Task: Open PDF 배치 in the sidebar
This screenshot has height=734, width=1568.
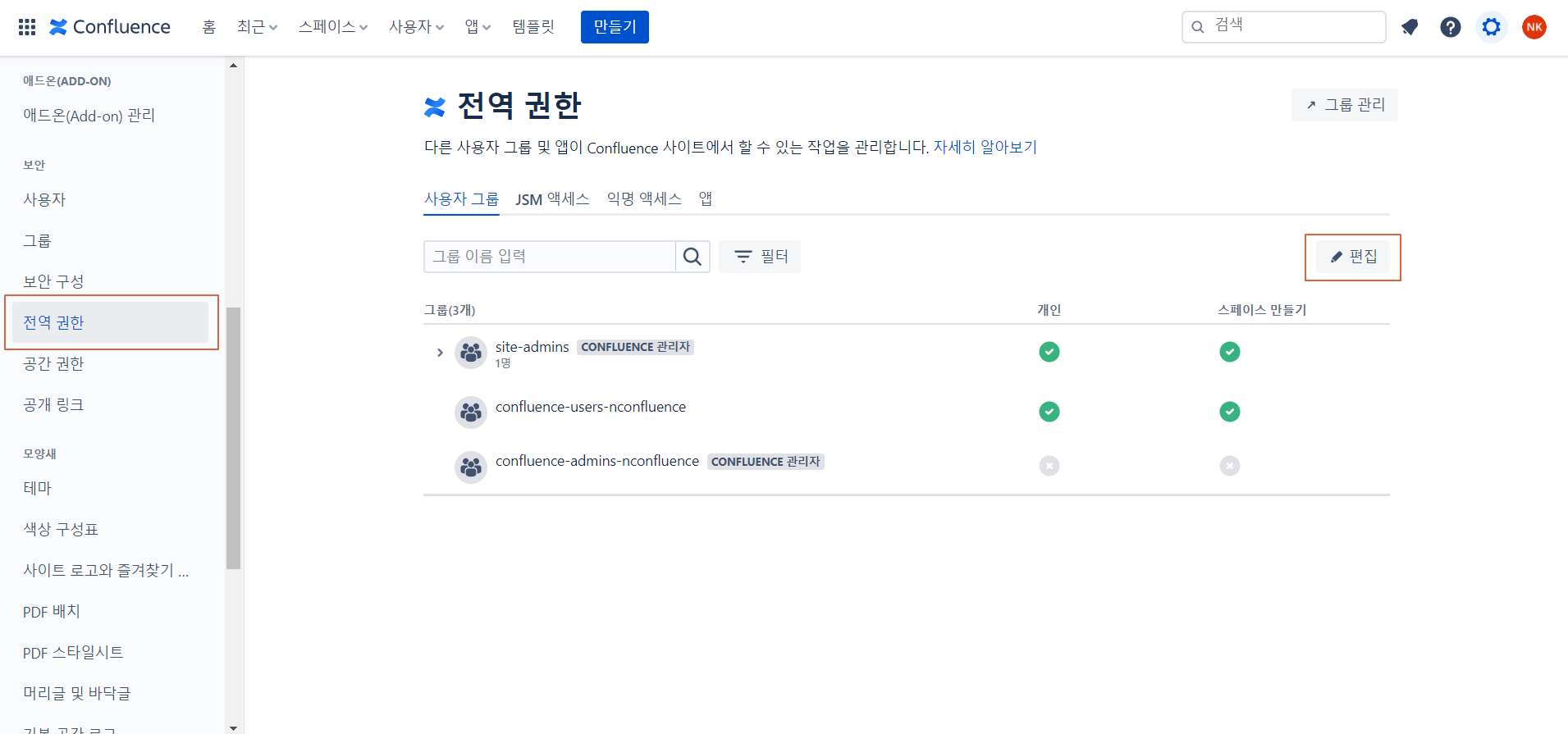Action: coord(52,611)
